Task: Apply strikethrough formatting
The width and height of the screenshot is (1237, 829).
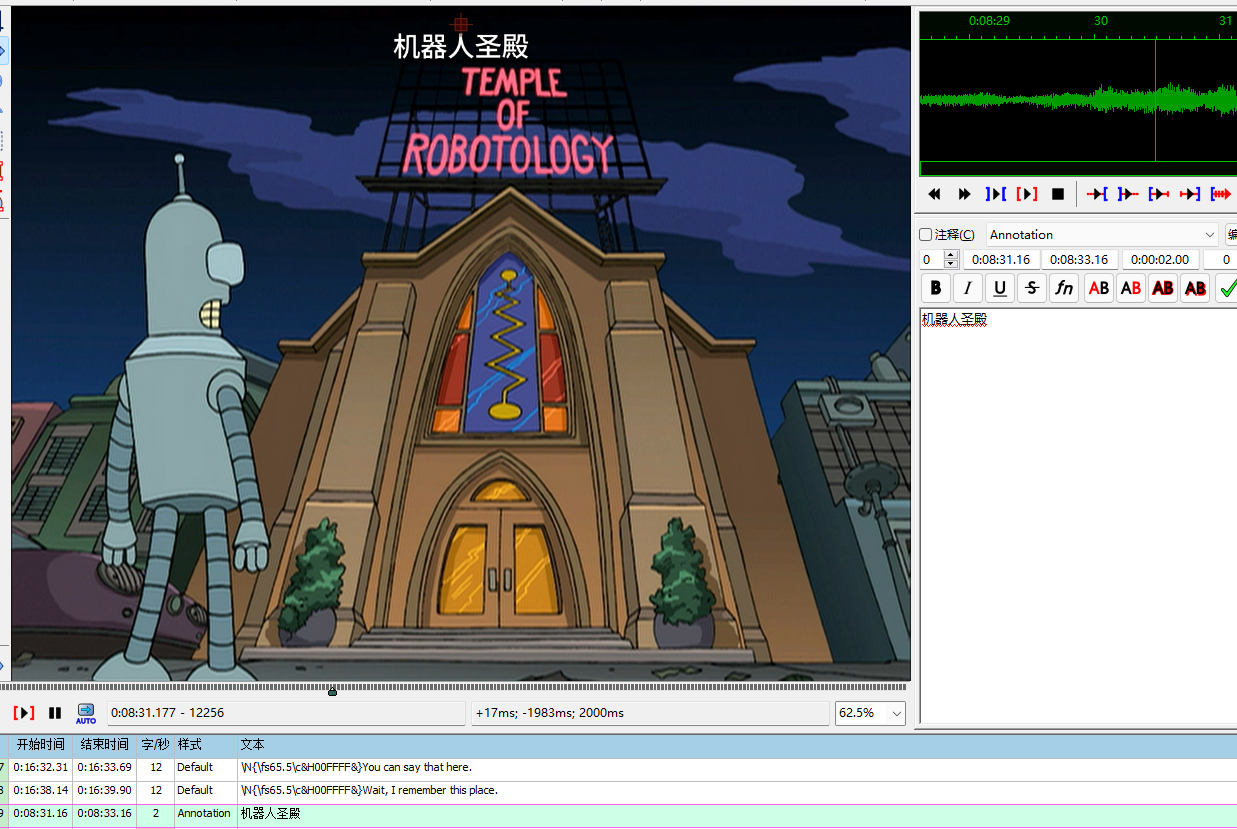Action: (x=1032, y=288)
